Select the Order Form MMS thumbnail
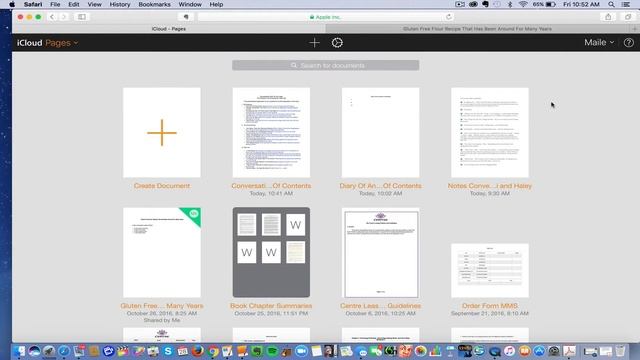Screen dimensions: 640x360 490,271
